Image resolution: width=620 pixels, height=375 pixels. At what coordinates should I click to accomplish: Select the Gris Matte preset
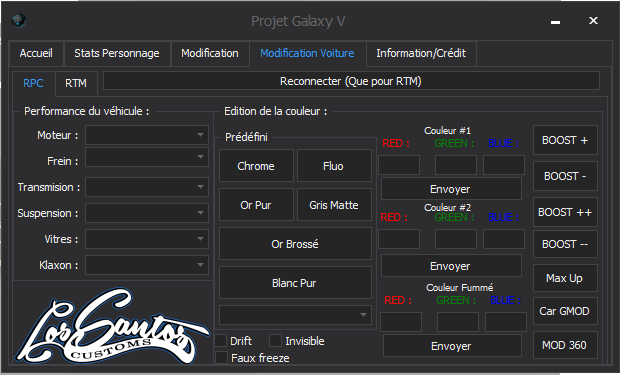(334, 205)
